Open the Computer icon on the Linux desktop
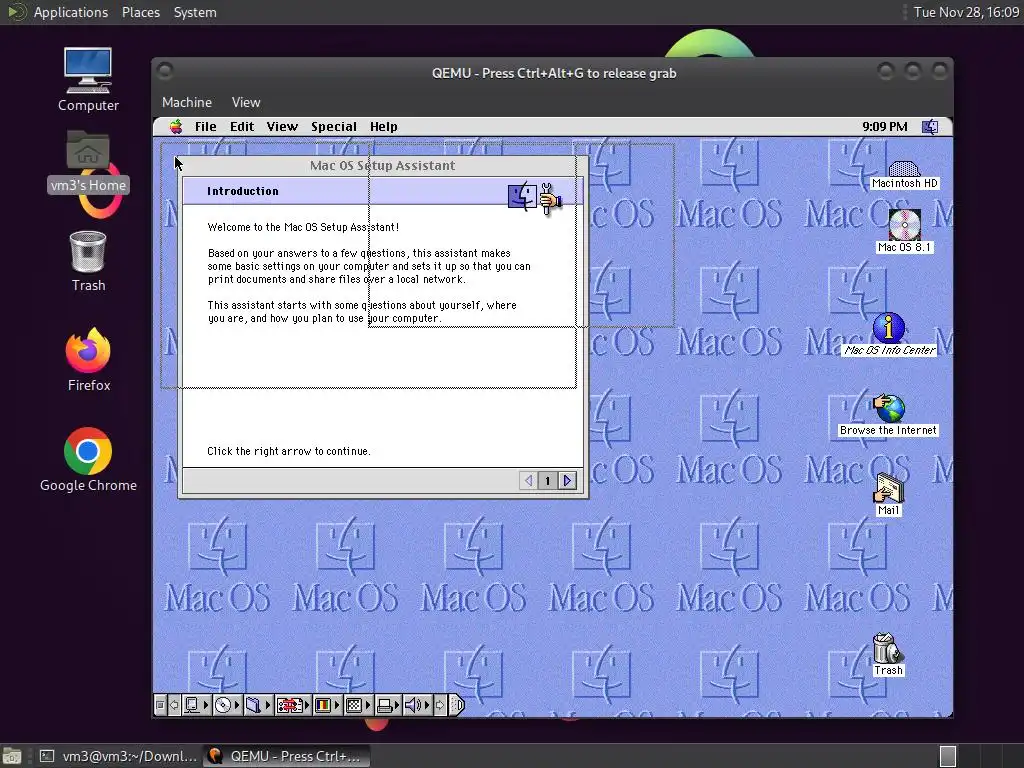The height and width of the screenshot is (768, 1024). 88,79
